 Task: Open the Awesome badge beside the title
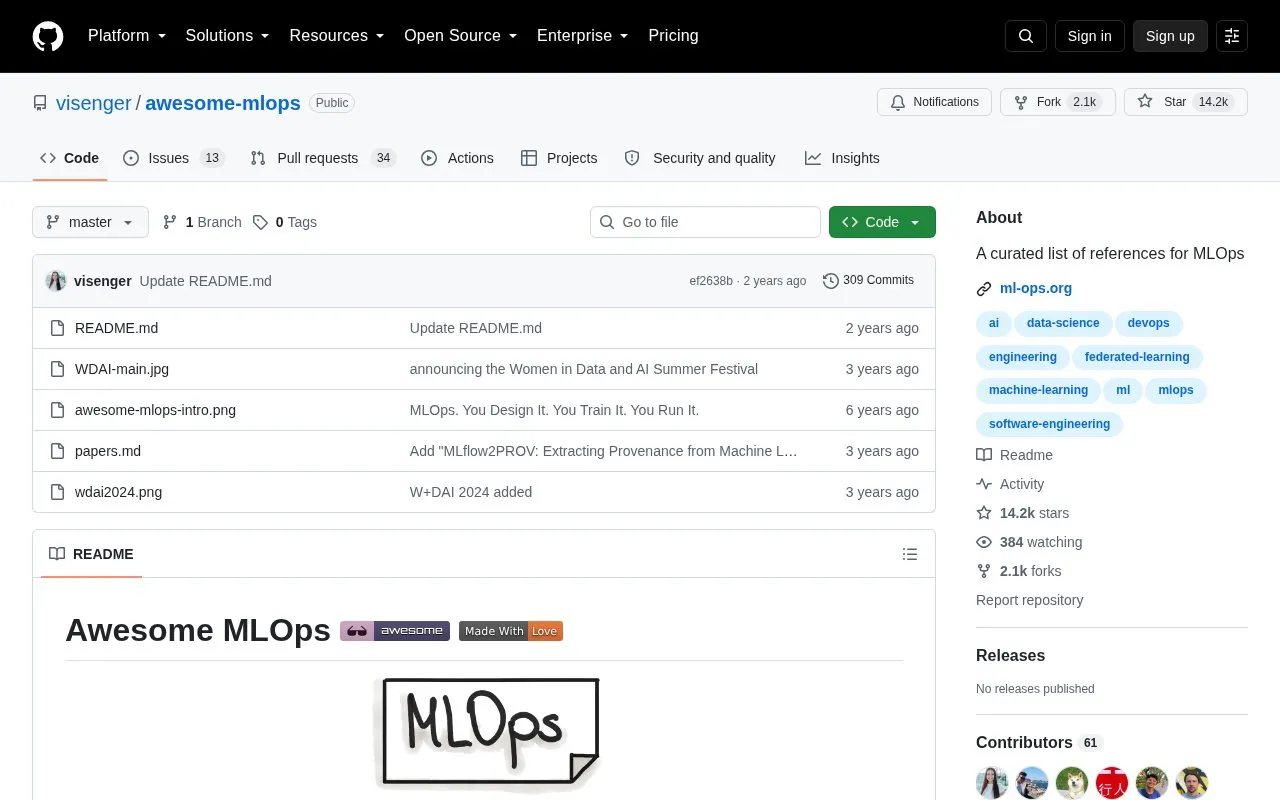pos(395,631)
